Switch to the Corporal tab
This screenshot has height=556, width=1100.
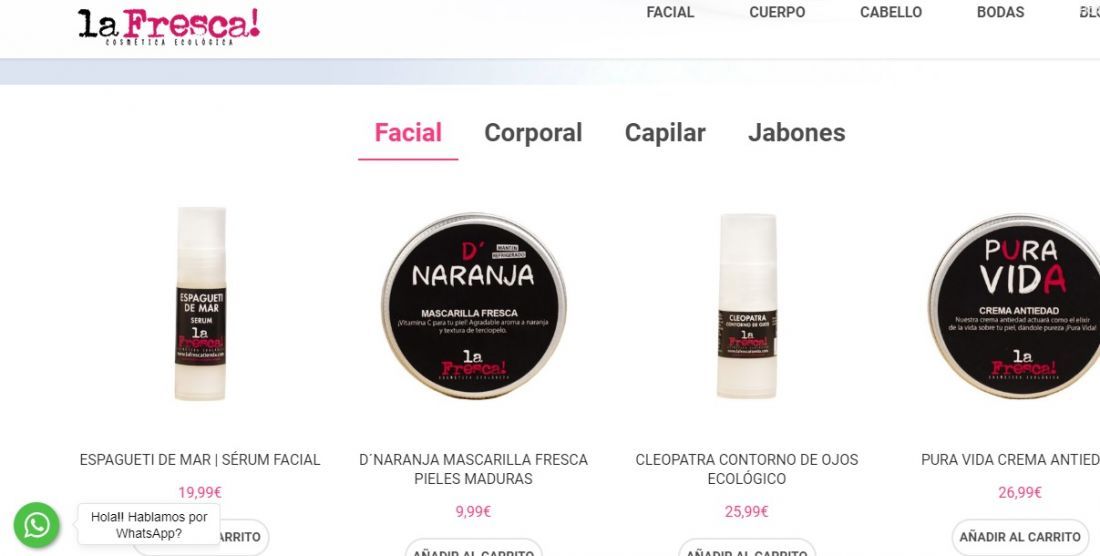533,133
